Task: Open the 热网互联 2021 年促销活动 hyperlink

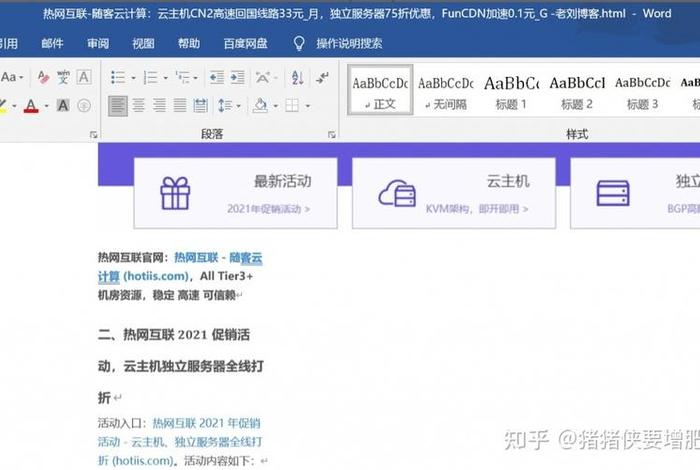Action: tap(179, 441)
